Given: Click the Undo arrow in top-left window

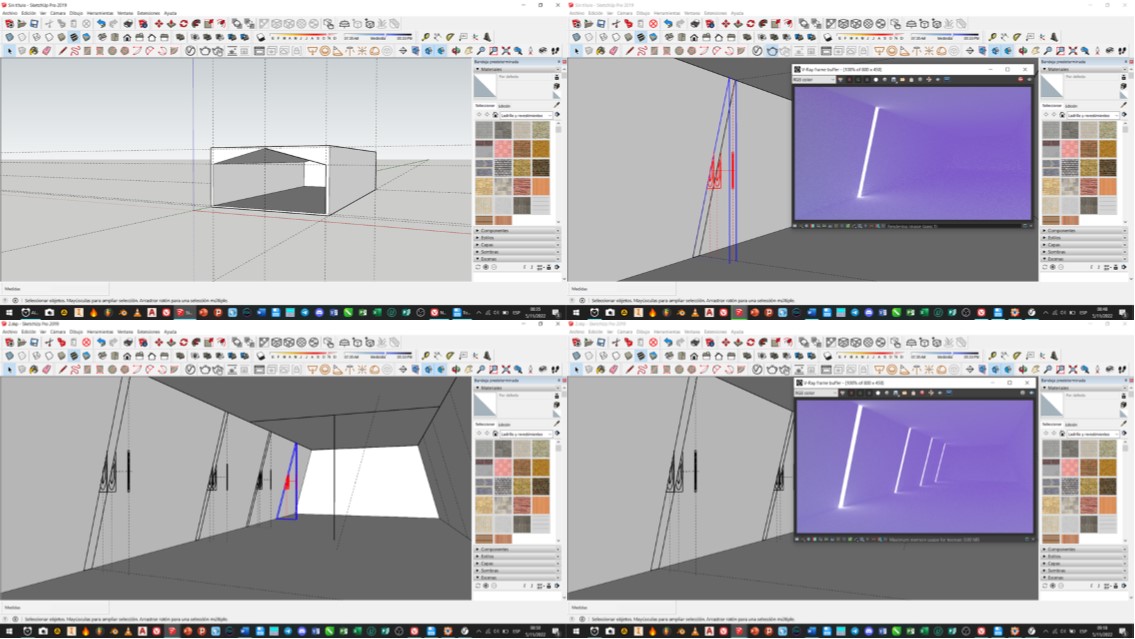Looking at the screenshot, I should 101,24.
